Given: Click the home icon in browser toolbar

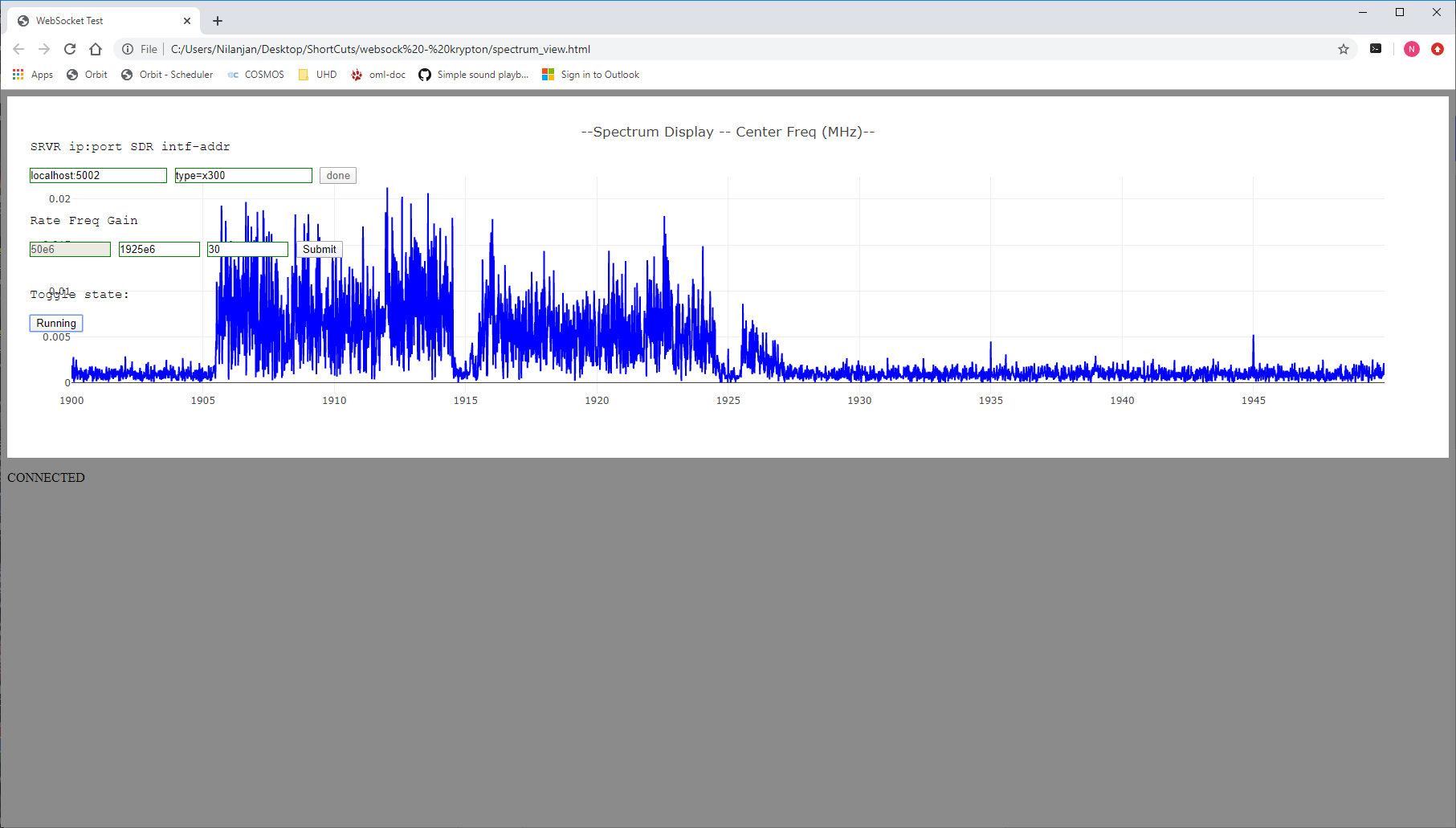Looking at the screenshot, I should 96,49.
